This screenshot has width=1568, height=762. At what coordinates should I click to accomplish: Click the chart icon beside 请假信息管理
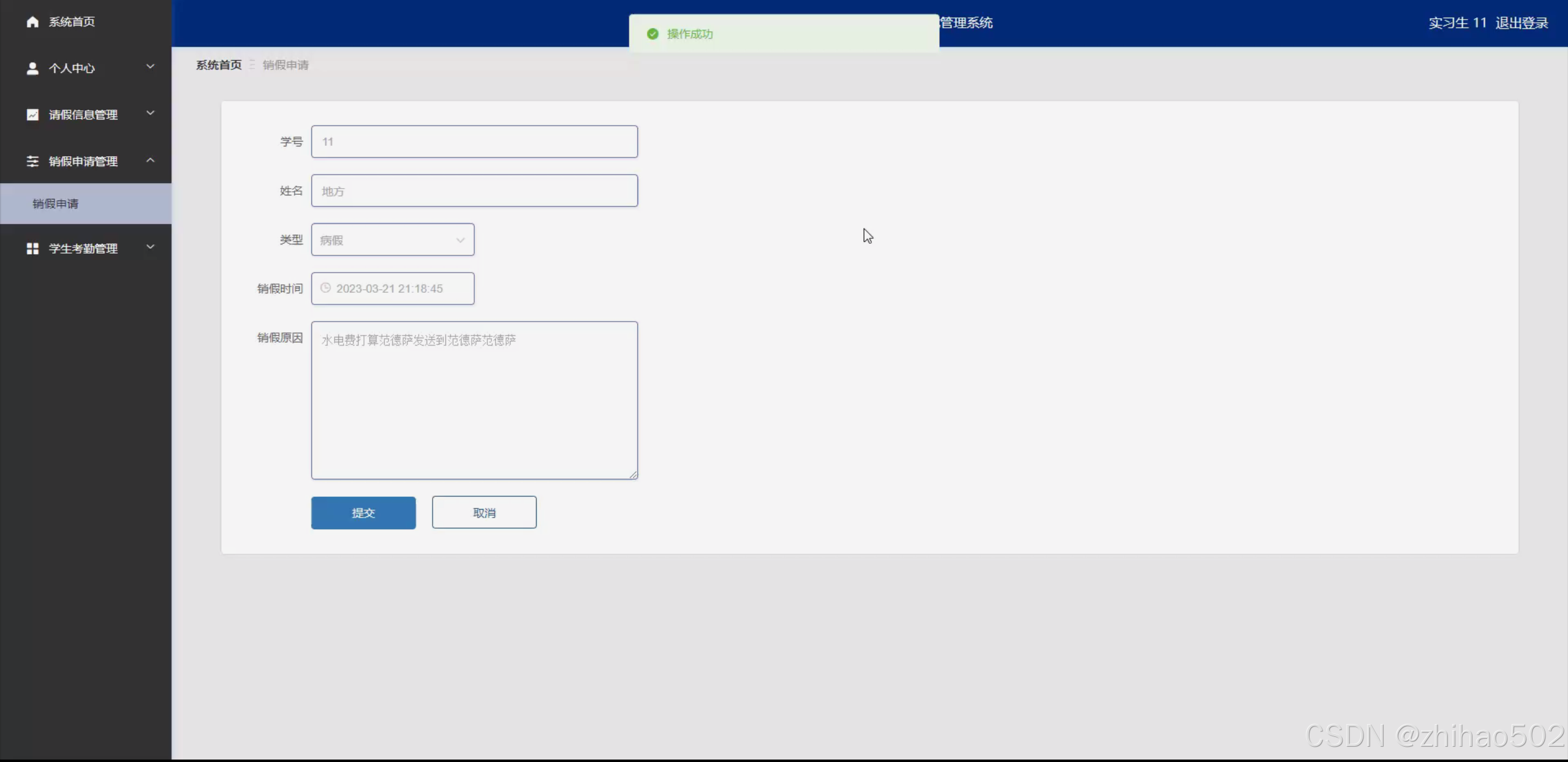(x=32, y=115)
